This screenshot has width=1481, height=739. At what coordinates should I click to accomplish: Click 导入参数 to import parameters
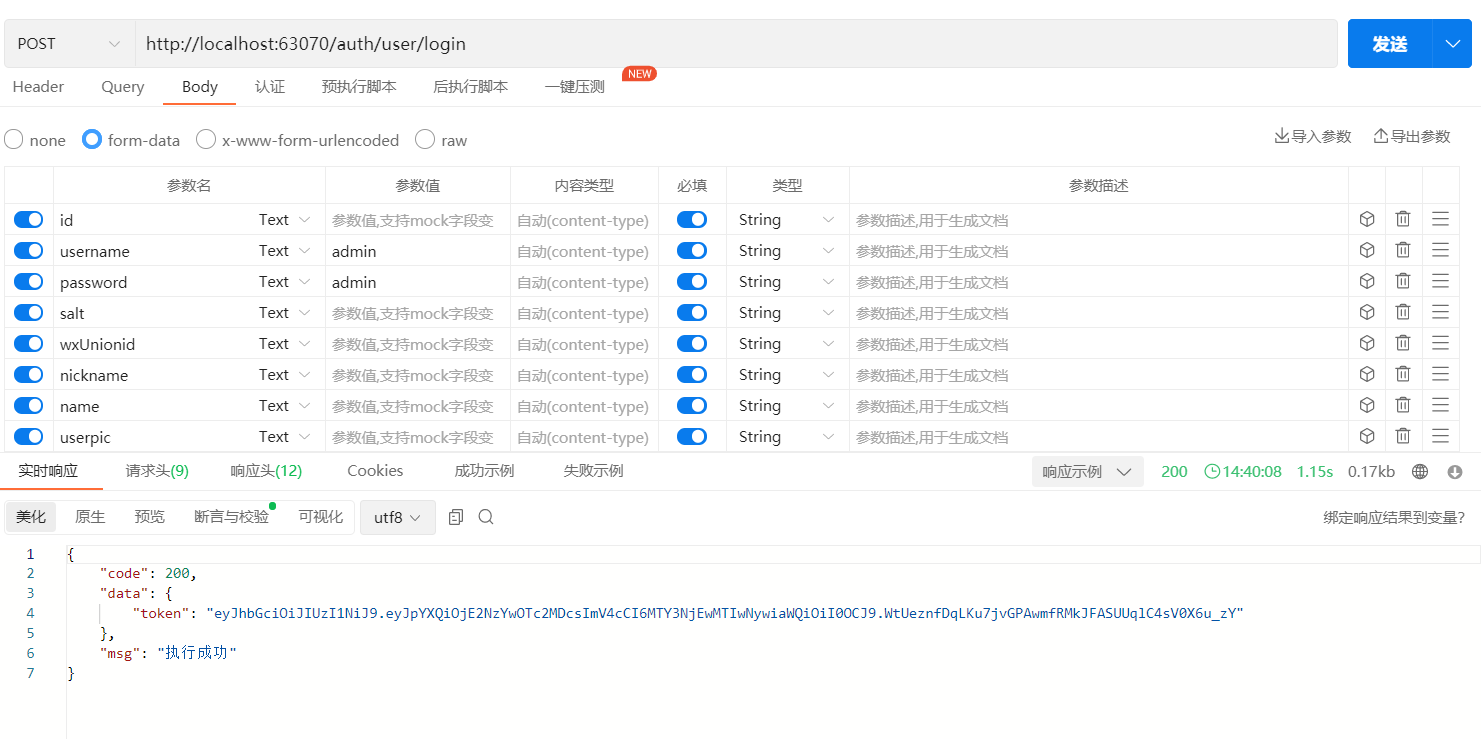[x=1313, y=136]
